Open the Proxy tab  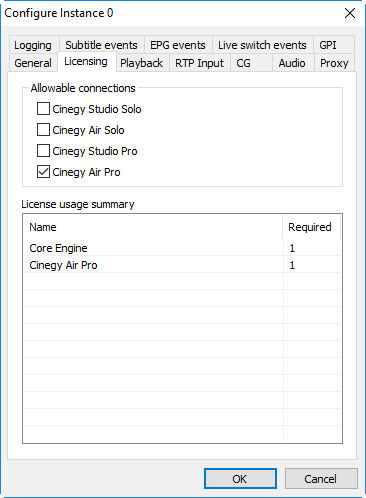point(334,63)
